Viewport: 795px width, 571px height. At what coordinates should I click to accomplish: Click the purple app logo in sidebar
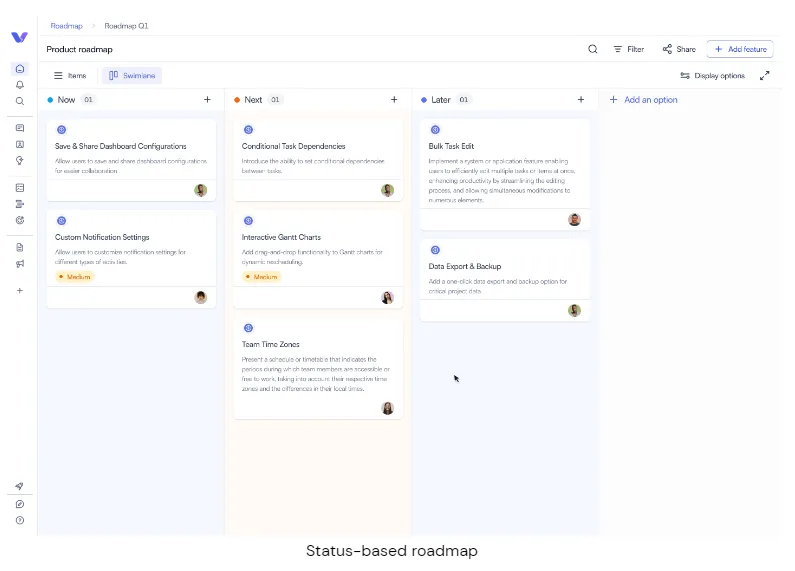click(x=19, y=37)
